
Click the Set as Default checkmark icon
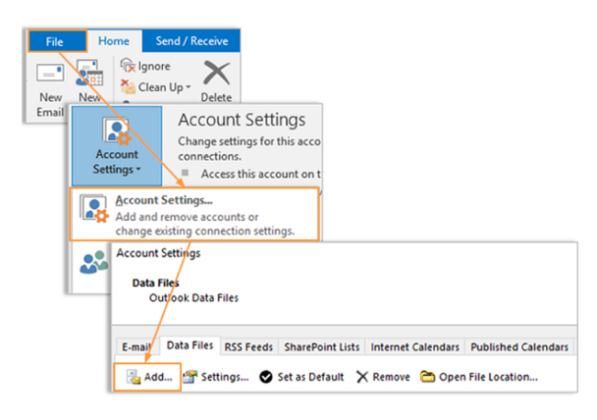pos(266,377)
